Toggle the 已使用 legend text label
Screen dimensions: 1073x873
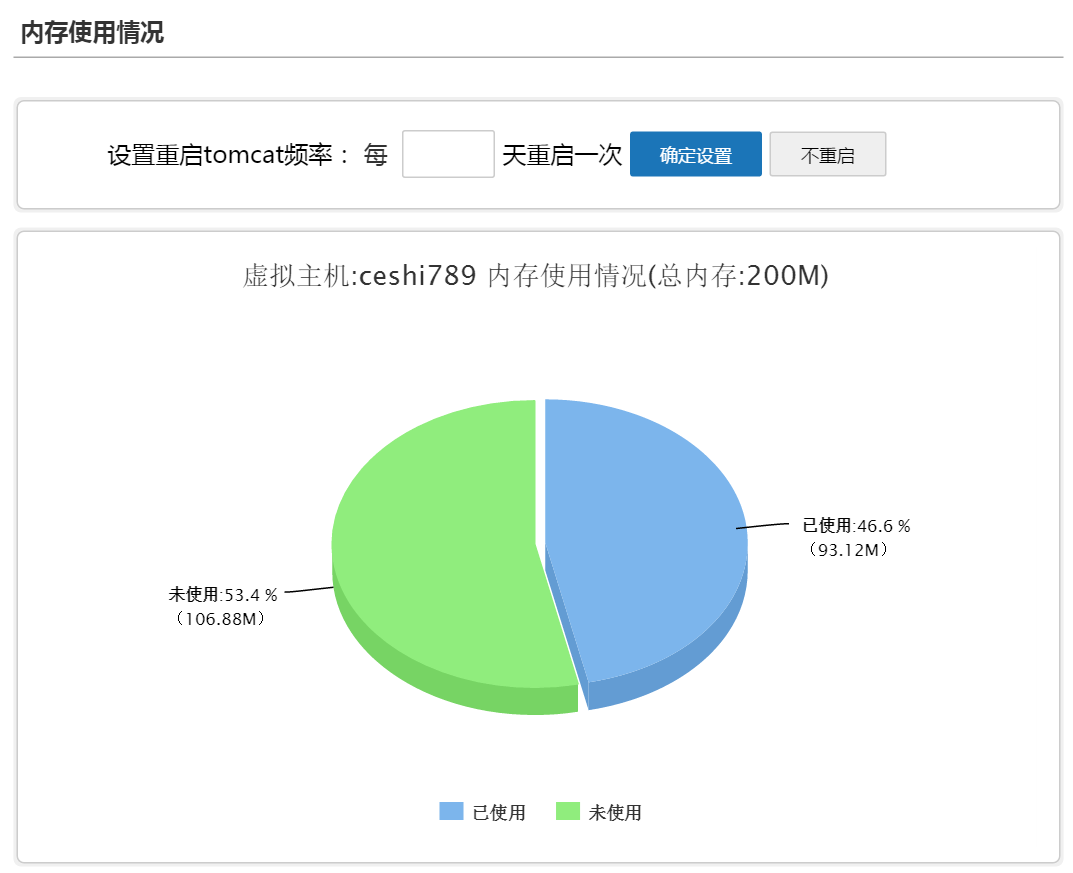point(499,812)
